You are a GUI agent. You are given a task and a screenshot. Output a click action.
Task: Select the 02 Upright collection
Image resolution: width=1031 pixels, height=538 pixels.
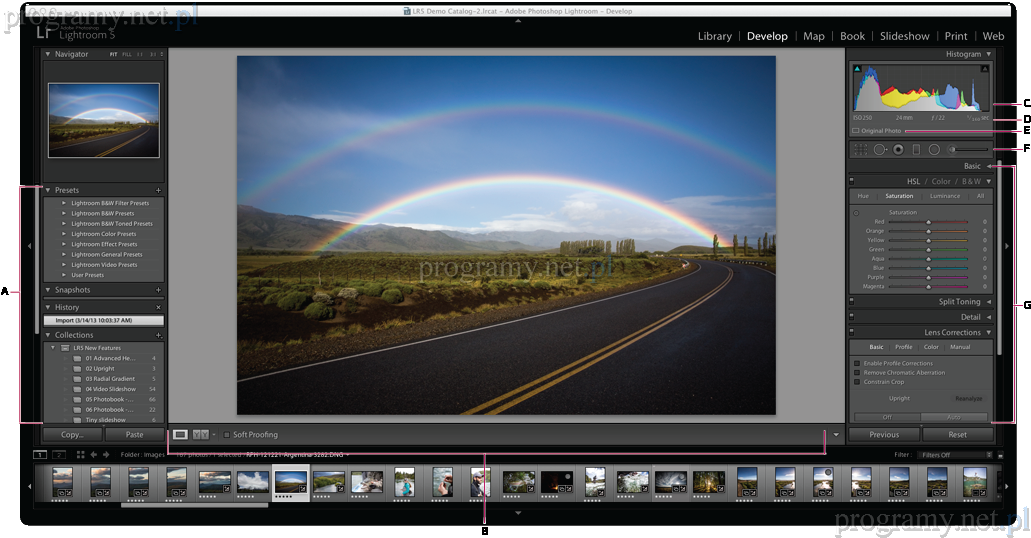tap(100, 369)
